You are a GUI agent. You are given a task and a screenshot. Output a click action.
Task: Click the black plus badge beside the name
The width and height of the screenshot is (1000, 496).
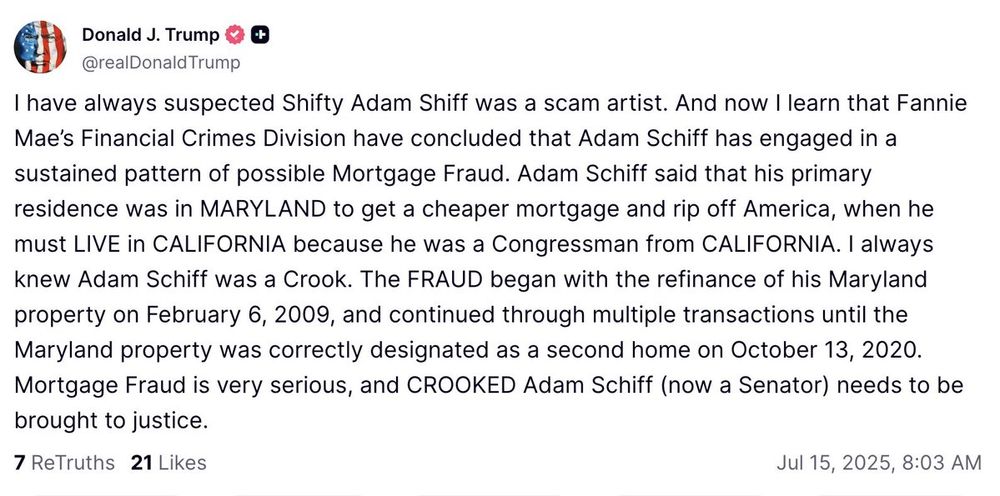click(x=260, y=36)
